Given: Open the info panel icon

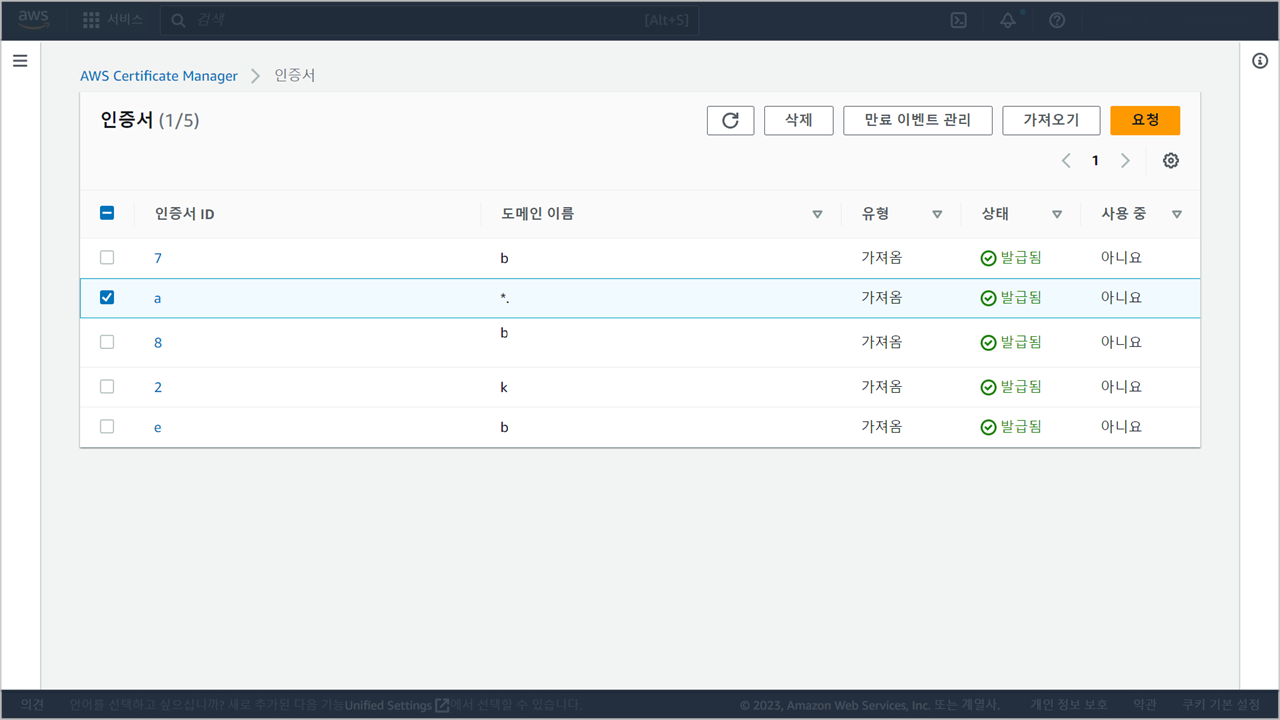Looking at the screenshot, I should pos(1260,61).
